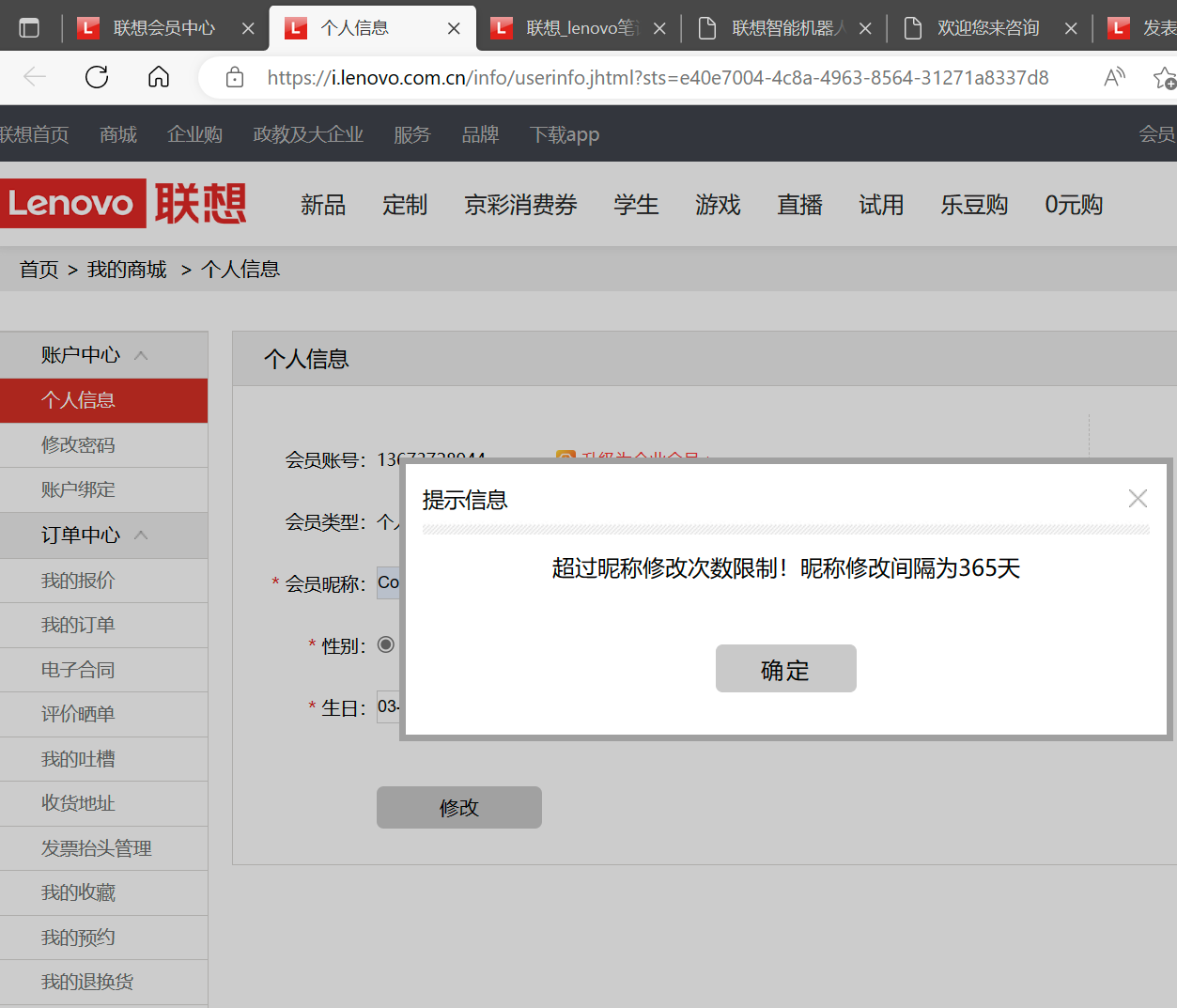Switch to the 发表 tab at right edge
This screenshot has height=1008, width=1177.
[1141, 28]
